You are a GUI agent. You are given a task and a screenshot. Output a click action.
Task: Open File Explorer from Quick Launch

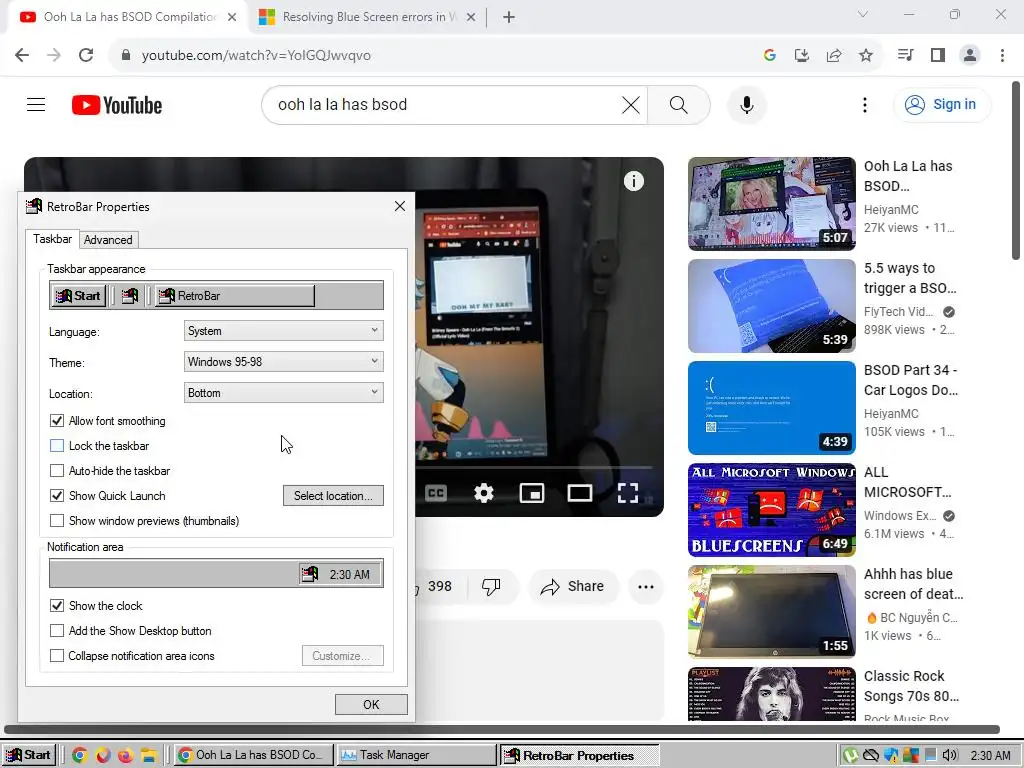pyautogui.click(x=148, y=756)
